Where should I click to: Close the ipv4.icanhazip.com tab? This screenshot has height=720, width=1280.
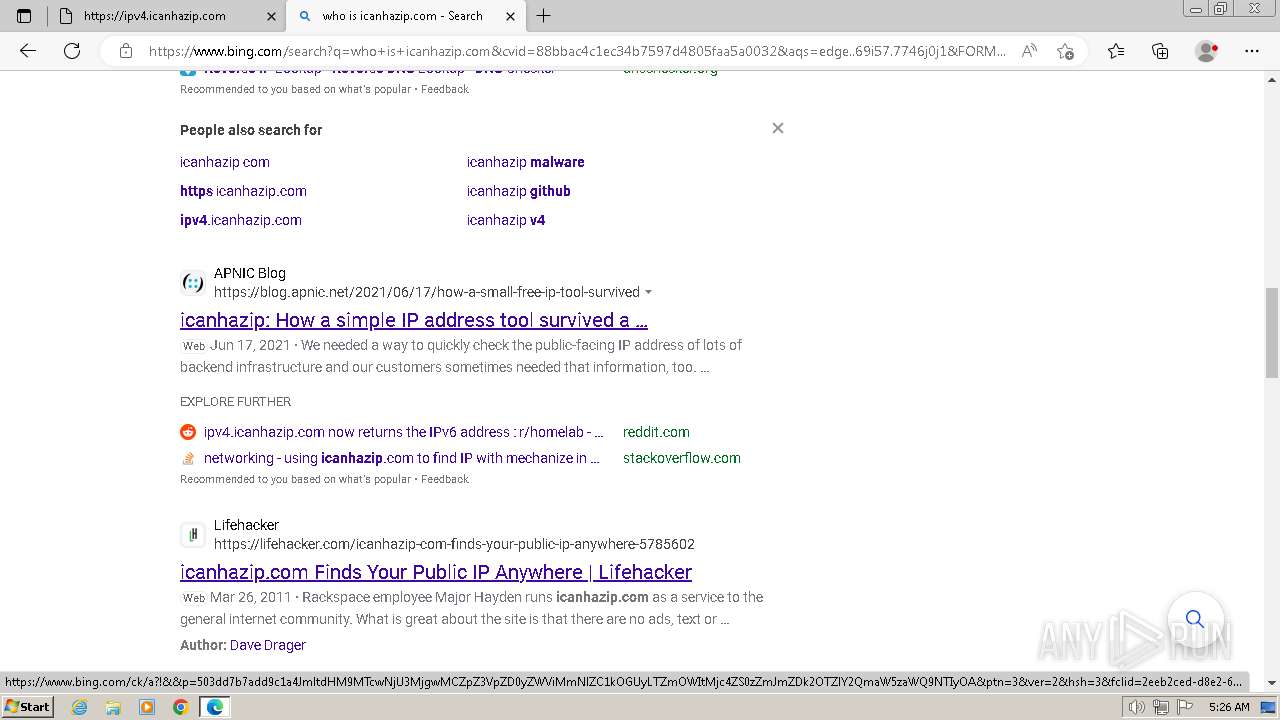click(x=271, y=16)
